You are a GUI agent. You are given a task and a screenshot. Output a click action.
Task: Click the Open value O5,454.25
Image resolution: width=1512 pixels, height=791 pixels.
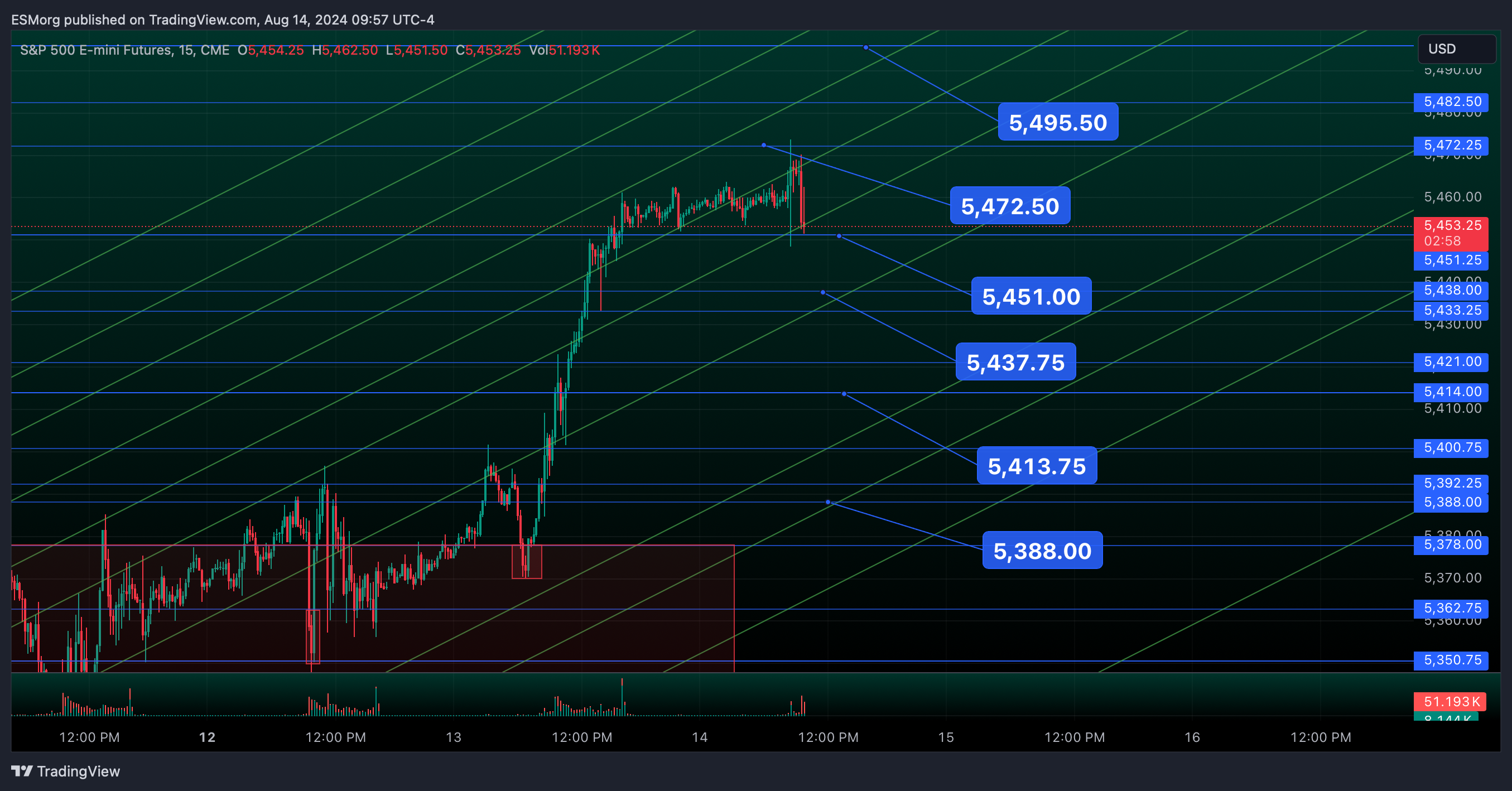click(x=271, y=50)
